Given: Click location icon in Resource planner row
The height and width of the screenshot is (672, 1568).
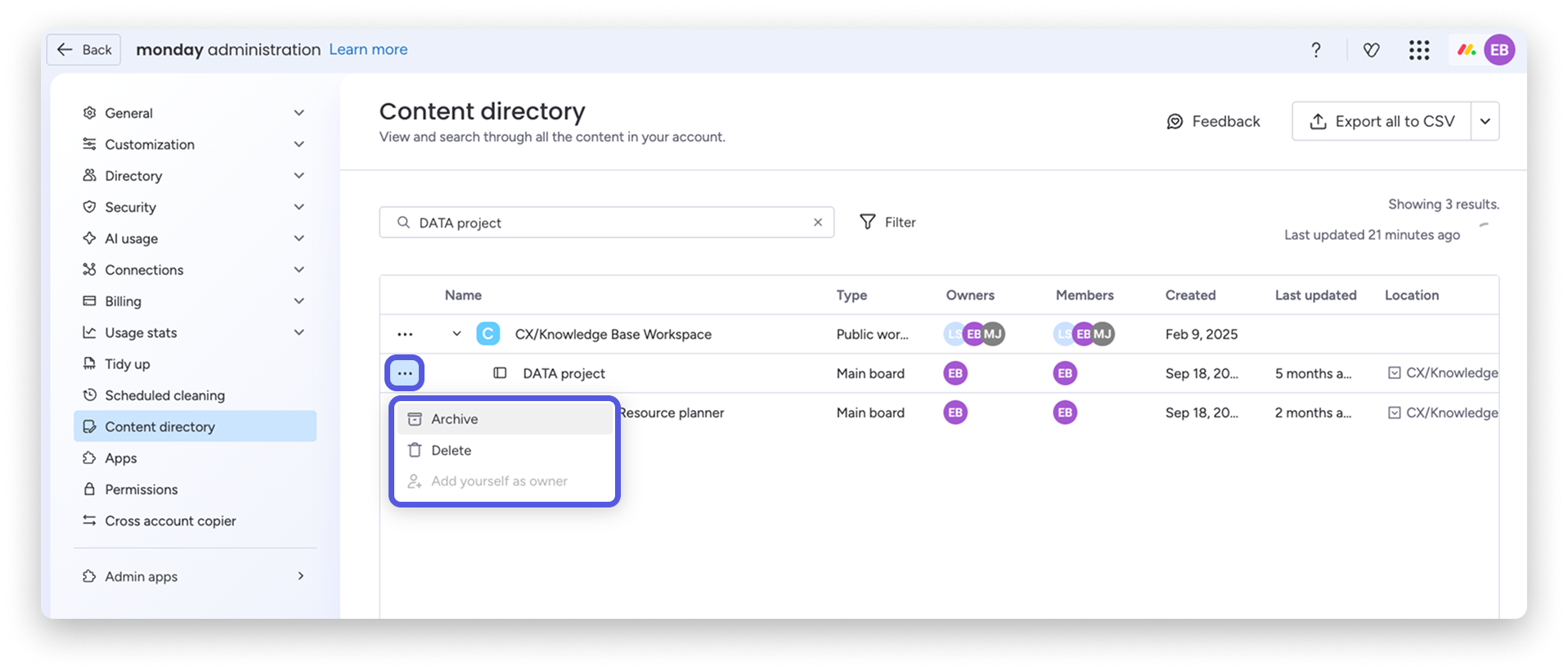Looking at the screenshot, I should pyautogui.click(x=1395, y=413).
